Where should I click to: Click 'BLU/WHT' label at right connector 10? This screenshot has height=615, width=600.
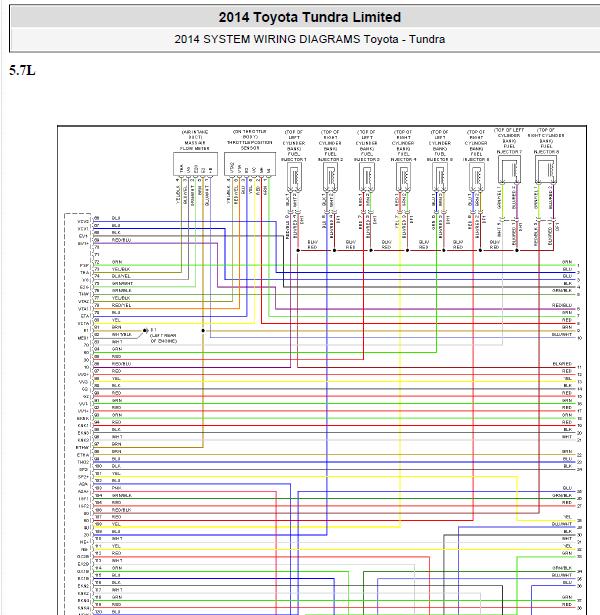562,335
